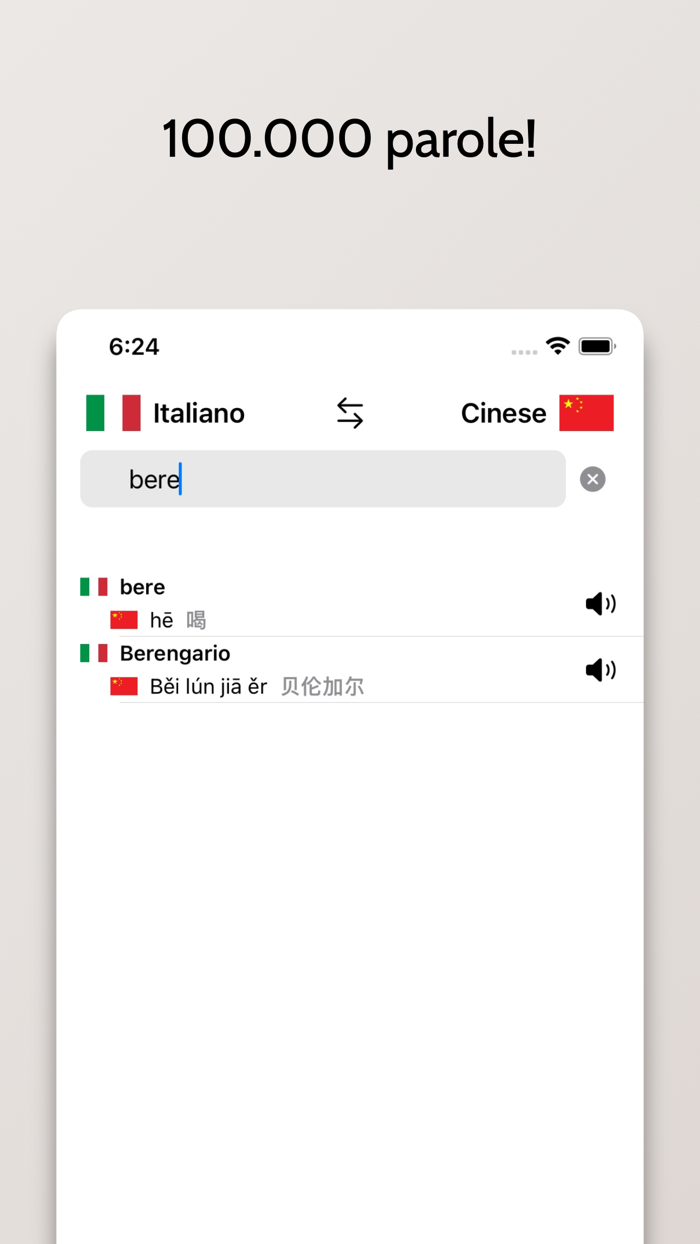Play pronunciation for the word bere

[600, 603]
